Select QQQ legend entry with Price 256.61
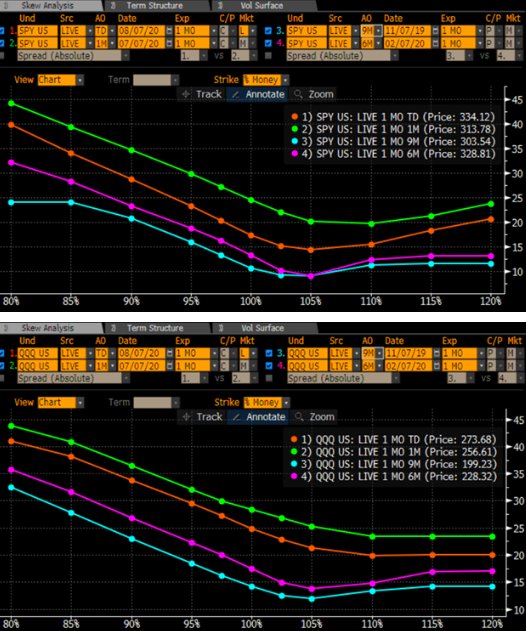 click(393, 452)
